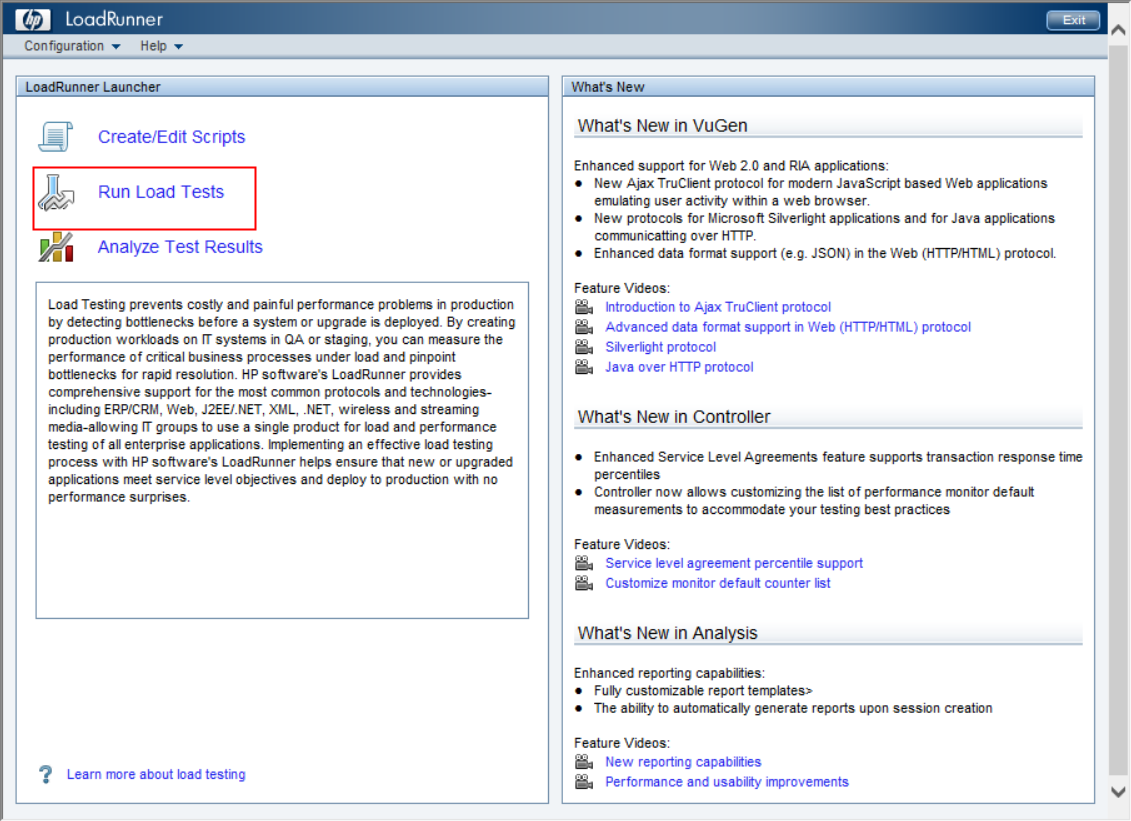This screenshot has height=821, width=1131.
Task: Click the LoadRunner Launcher panel title
Action: [x=93, y=87]
